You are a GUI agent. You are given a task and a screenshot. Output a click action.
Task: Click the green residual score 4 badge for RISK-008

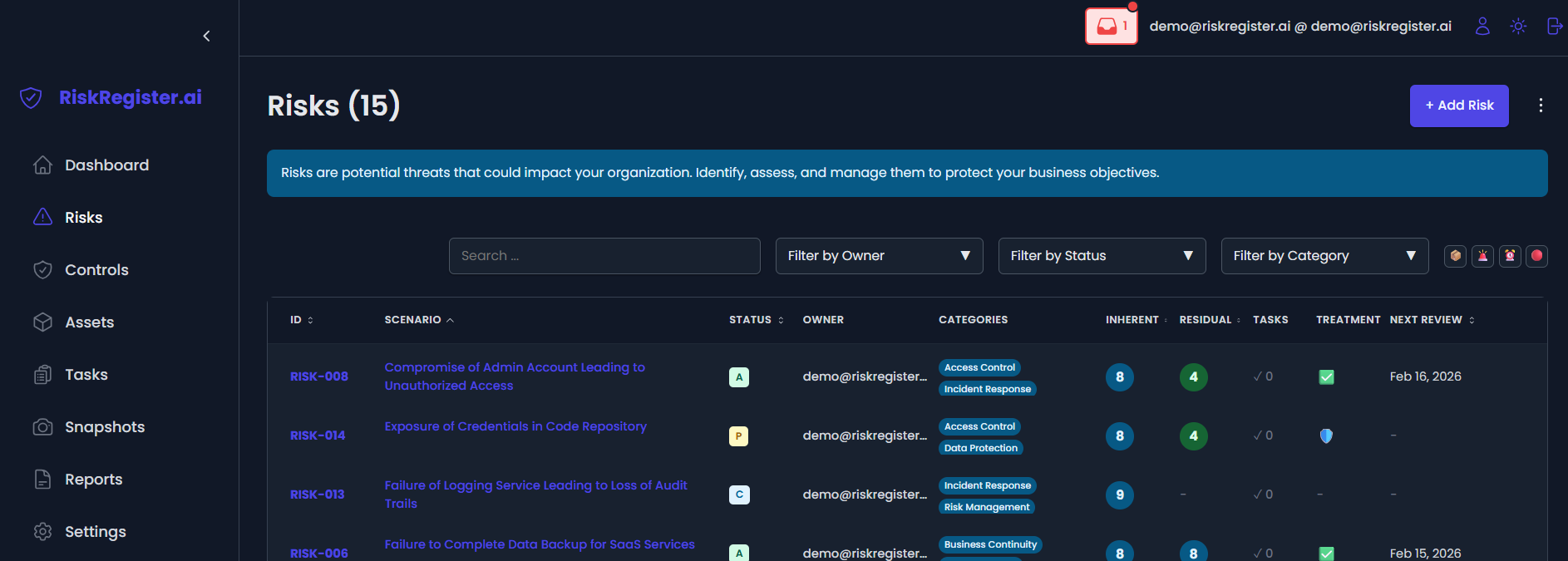pos(1193,377)
